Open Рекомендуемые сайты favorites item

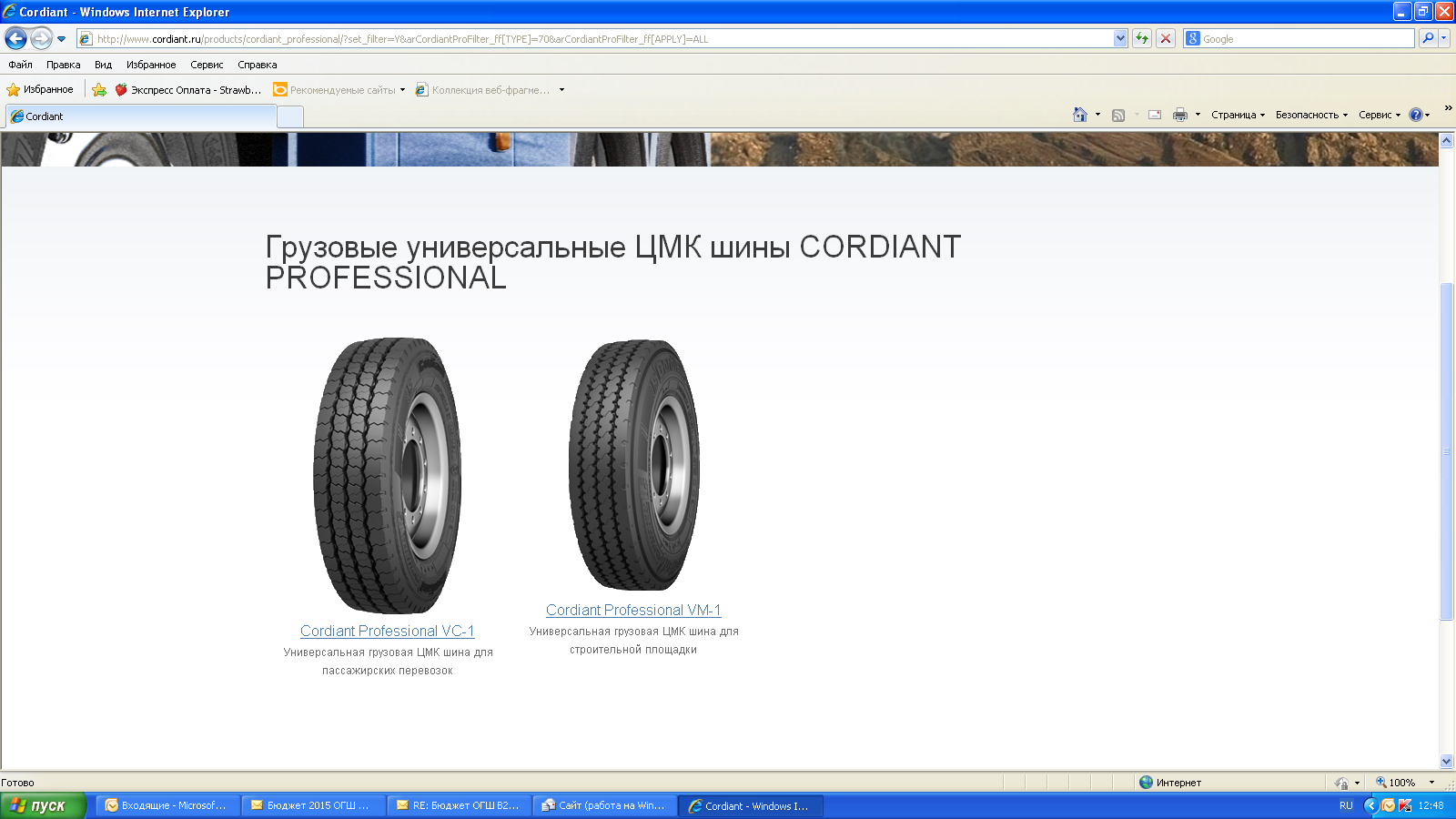tap(339, 89)
